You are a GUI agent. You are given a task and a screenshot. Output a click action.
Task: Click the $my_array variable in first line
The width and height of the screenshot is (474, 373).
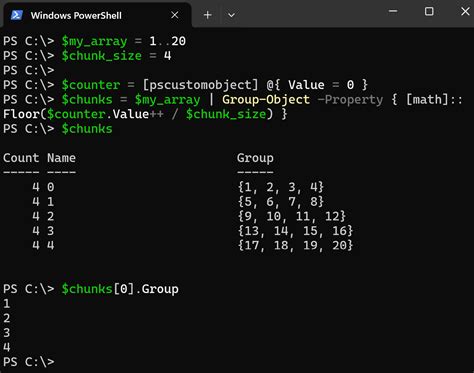(94, 41)
